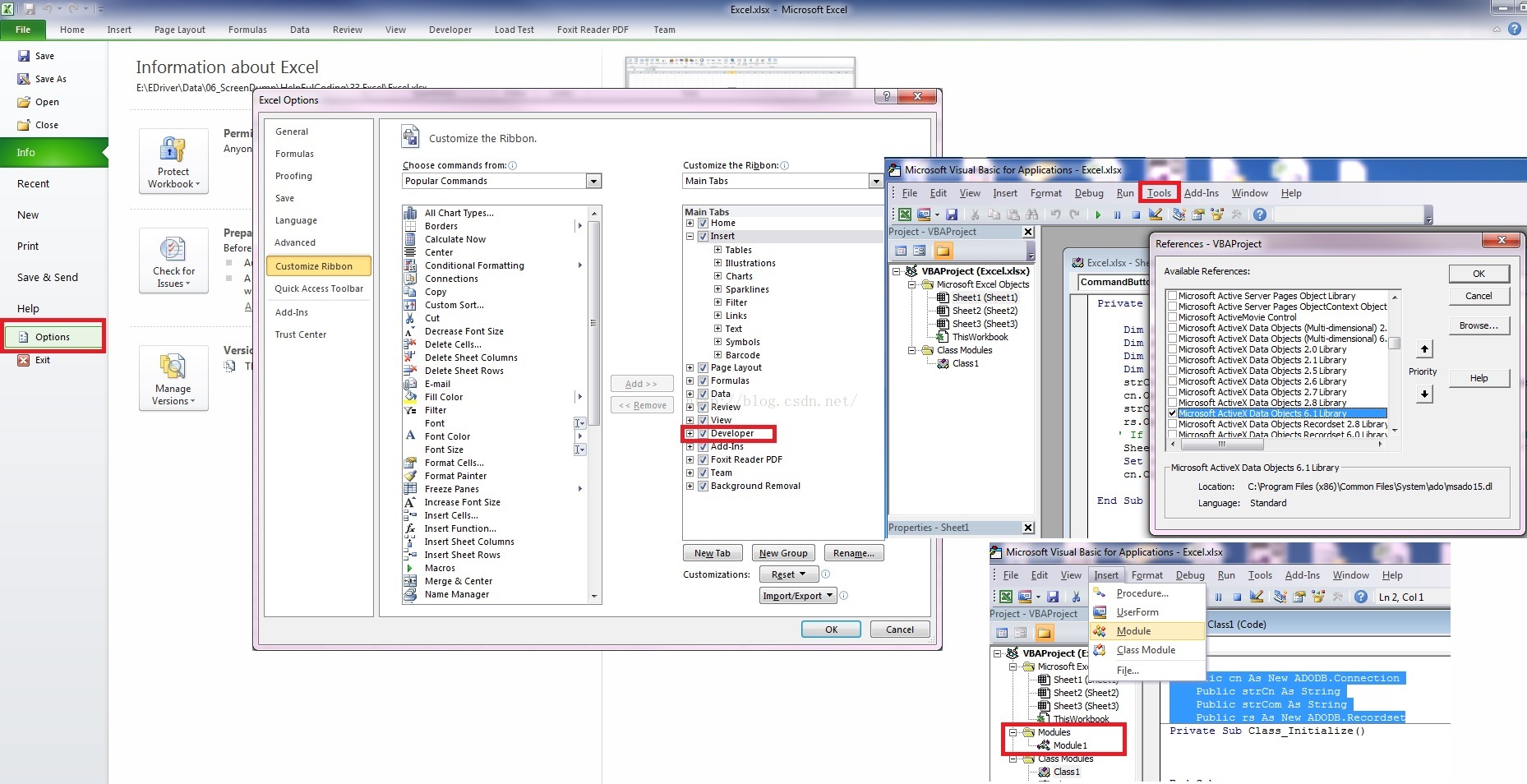Collapse Class Modules folder in upper VBA tree
This screenshot has width=1527, height=784.
tap(911, 350)
